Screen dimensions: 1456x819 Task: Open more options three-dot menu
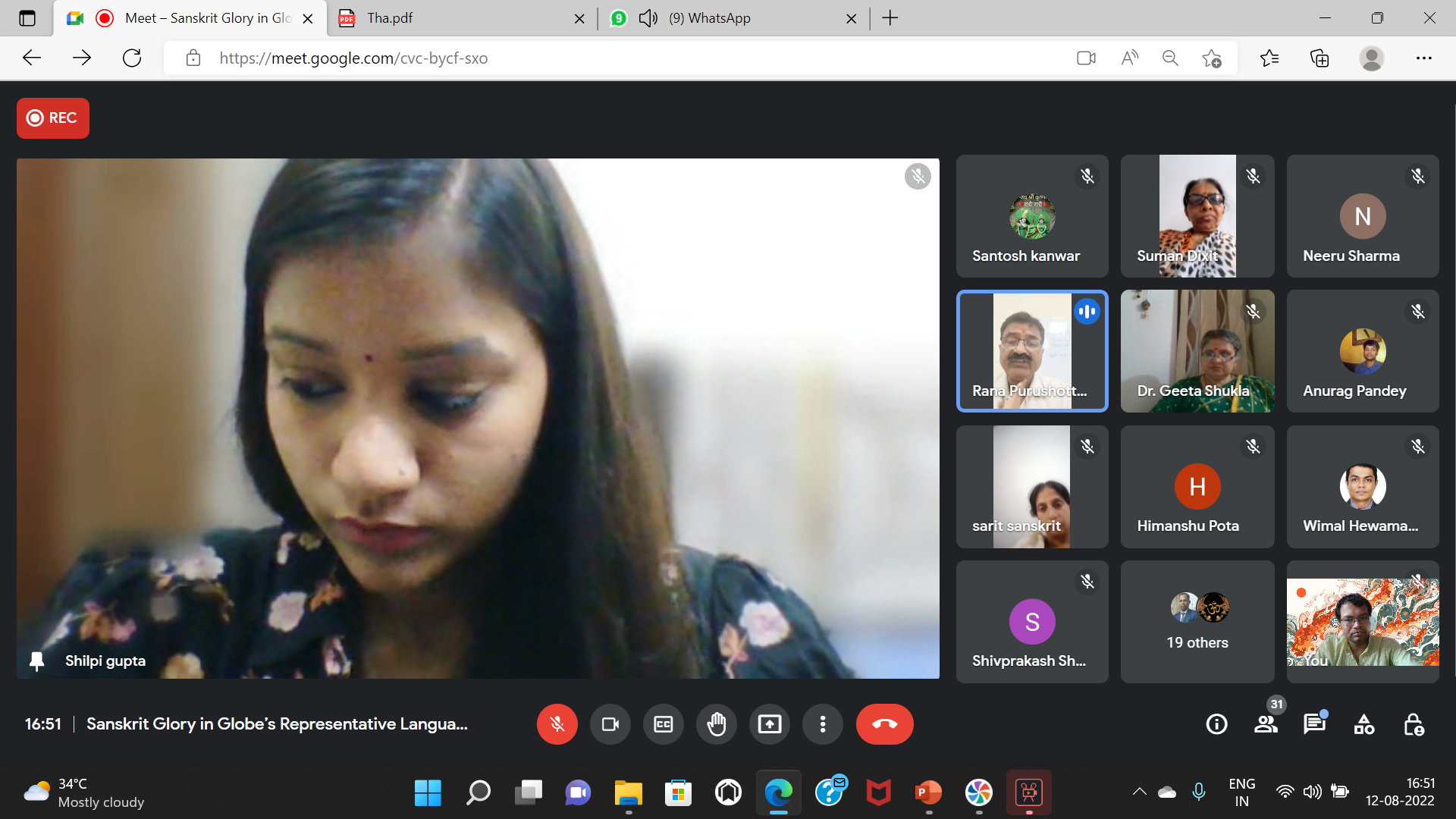[x=822, y=724]
